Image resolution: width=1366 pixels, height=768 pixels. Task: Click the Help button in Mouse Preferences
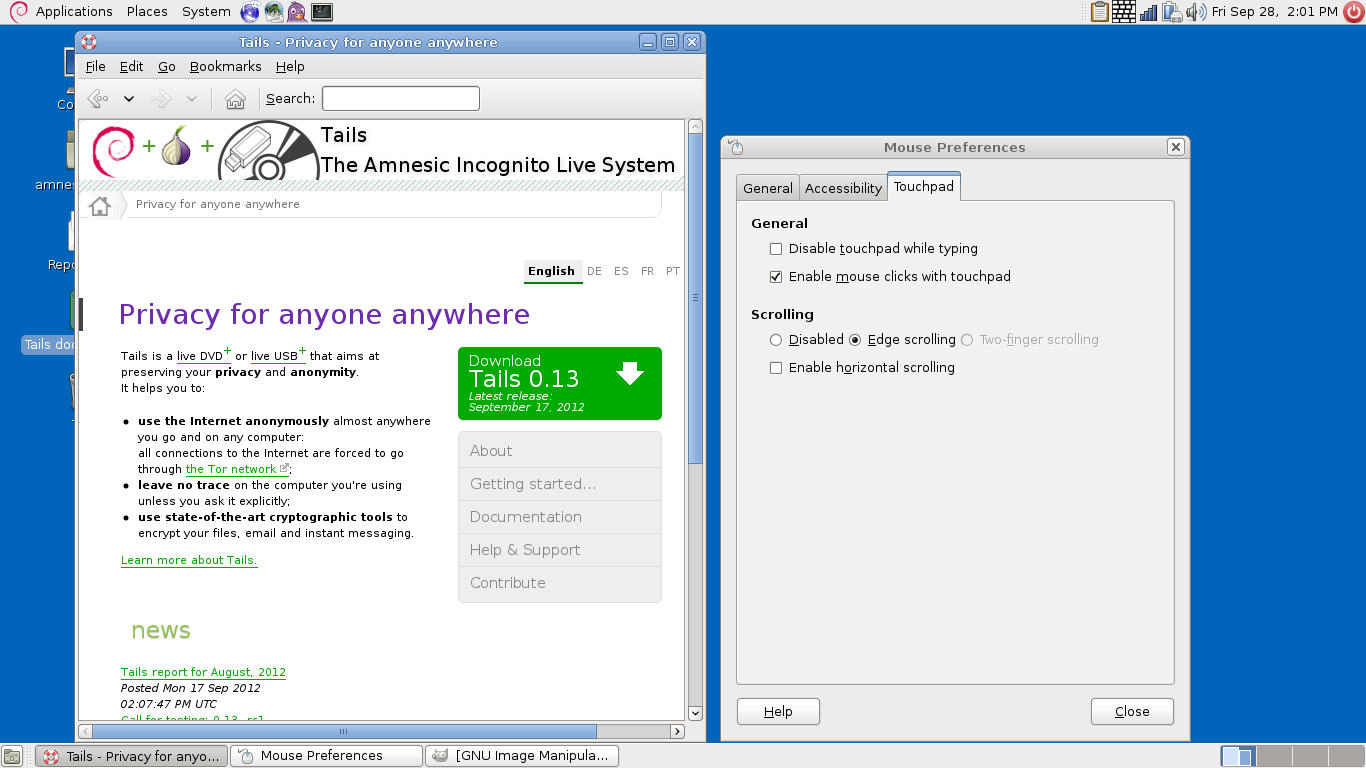point(778,712)
